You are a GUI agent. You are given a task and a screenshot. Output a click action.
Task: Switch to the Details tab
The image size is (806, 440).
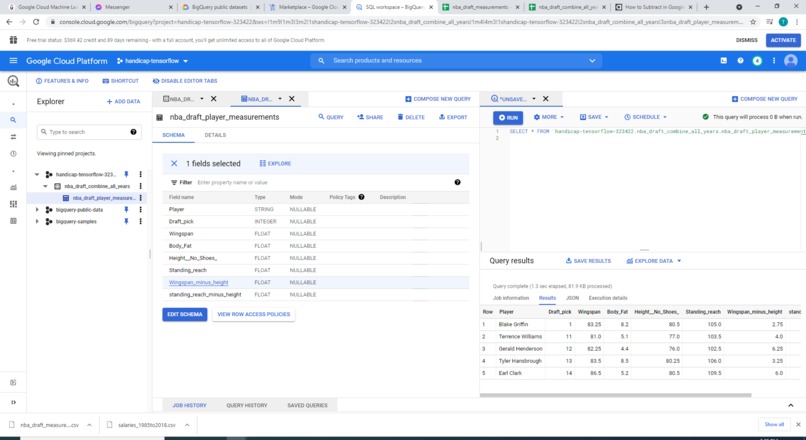[x=215, y=135]
